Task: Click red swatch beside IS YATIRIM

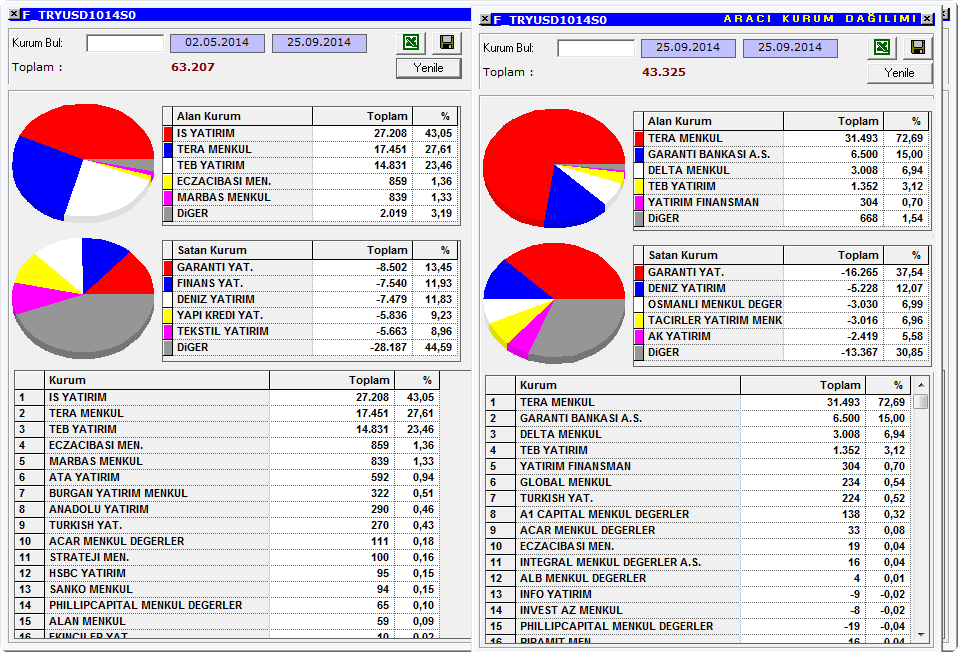Action: [x=168, y=133]
